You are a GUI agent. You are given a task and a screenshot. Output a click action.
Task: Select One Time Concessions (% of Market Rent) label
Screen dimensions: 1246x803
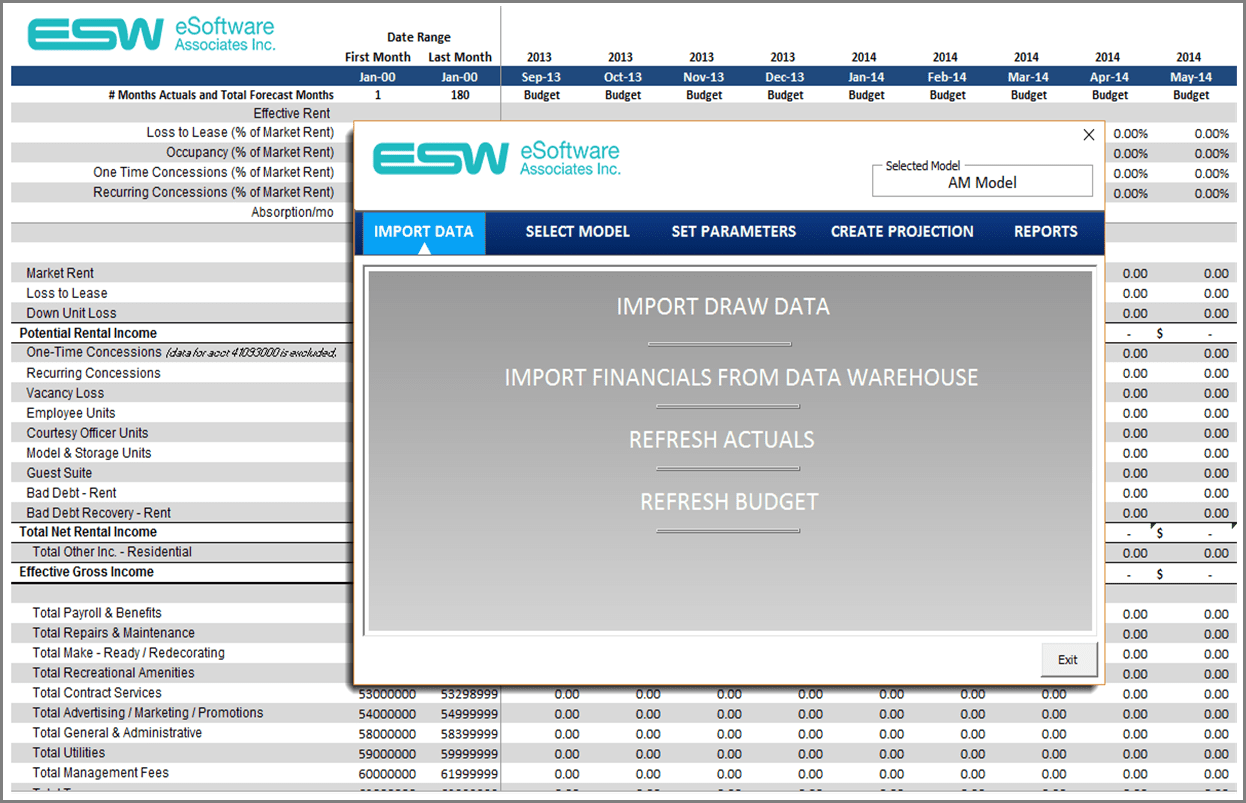pos(214,173)
